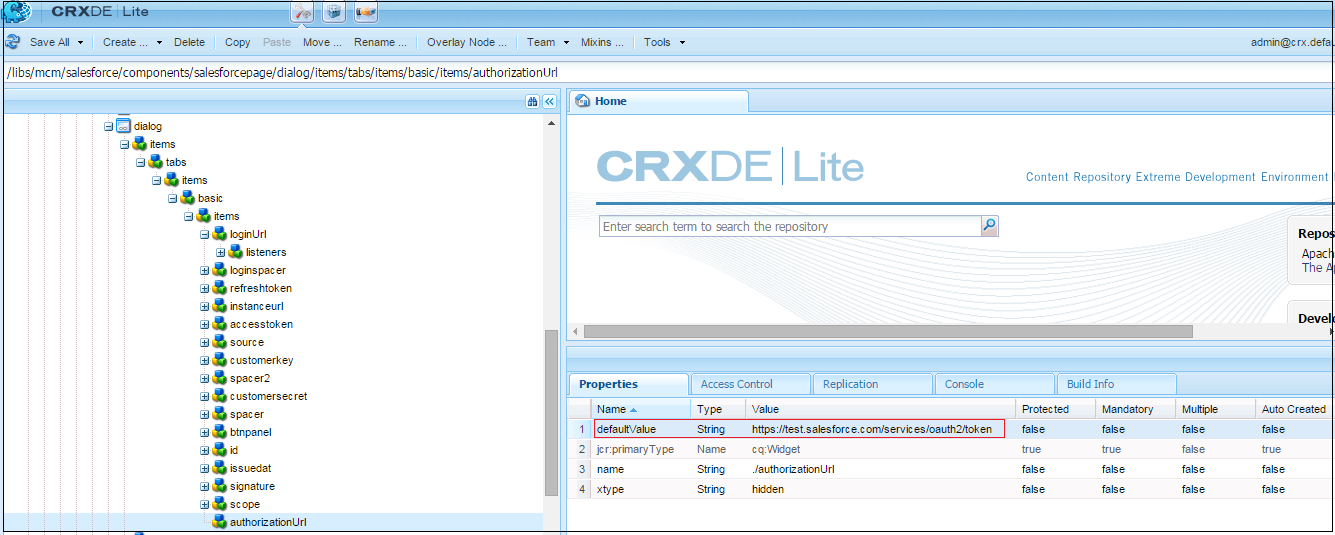Switch to the Access Control tab
1335x535 pixels.
coord(750,384)
